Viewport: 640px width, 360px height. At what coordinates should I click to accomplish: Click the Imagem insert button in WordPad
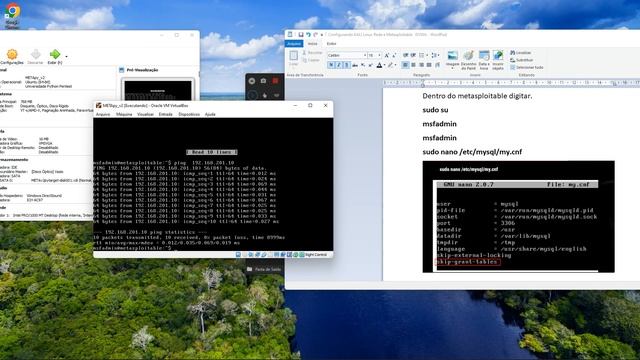(452, 60)
